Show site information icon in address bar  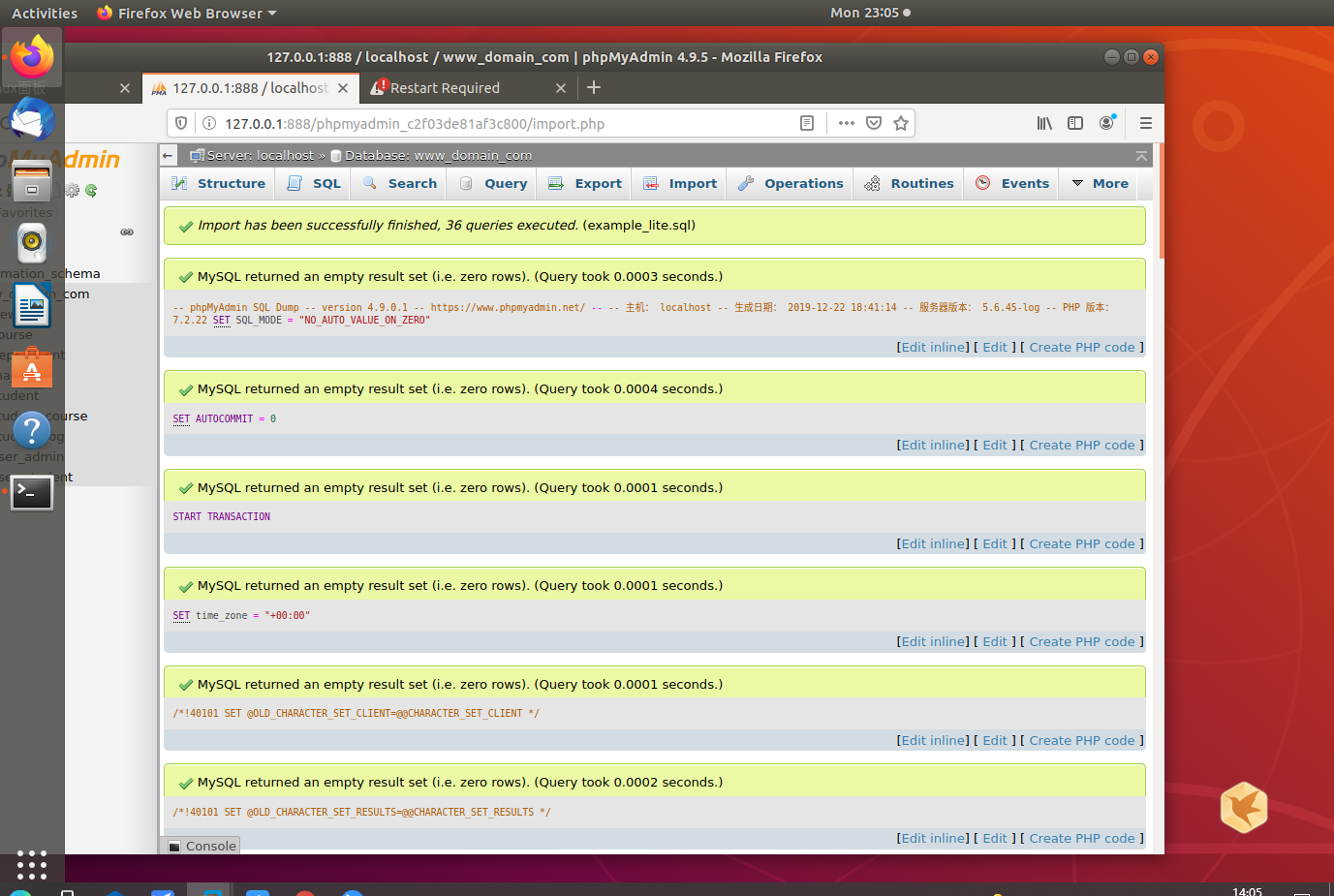coord(208,123)
